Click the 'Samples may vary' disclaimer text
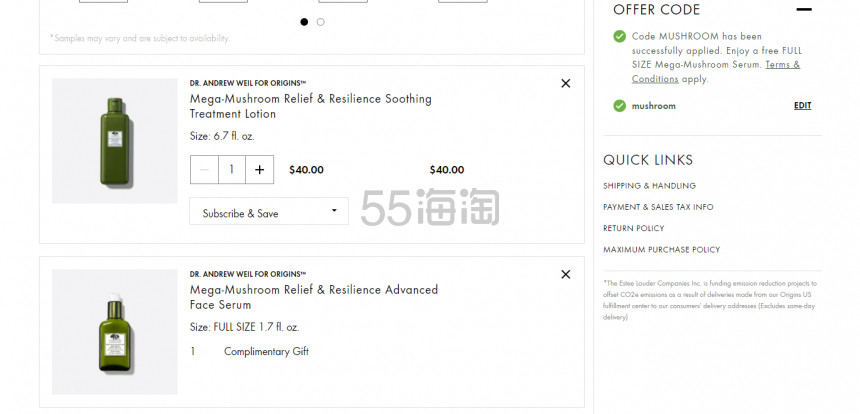This screenshot has width=860, height=414. pyautogui.click(x=139, y=38)
